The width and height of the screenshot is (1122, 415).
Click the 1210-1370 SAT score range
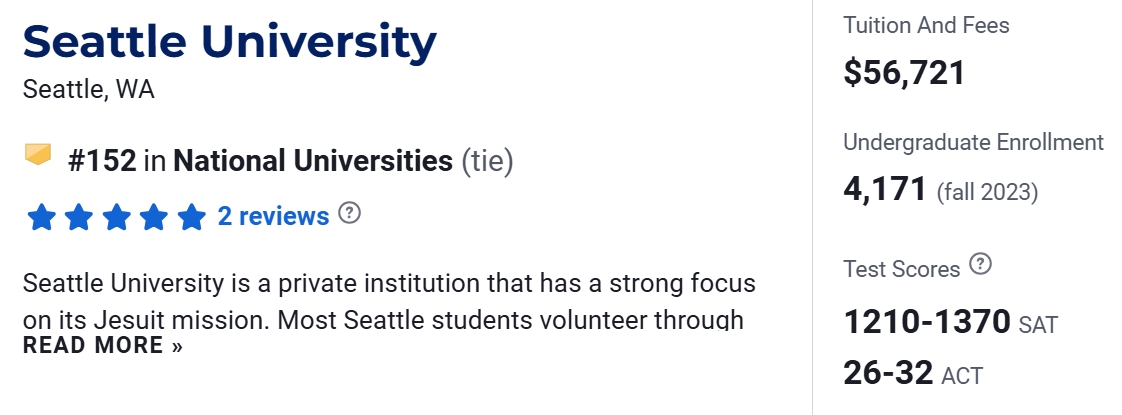(x=928, y=322)
